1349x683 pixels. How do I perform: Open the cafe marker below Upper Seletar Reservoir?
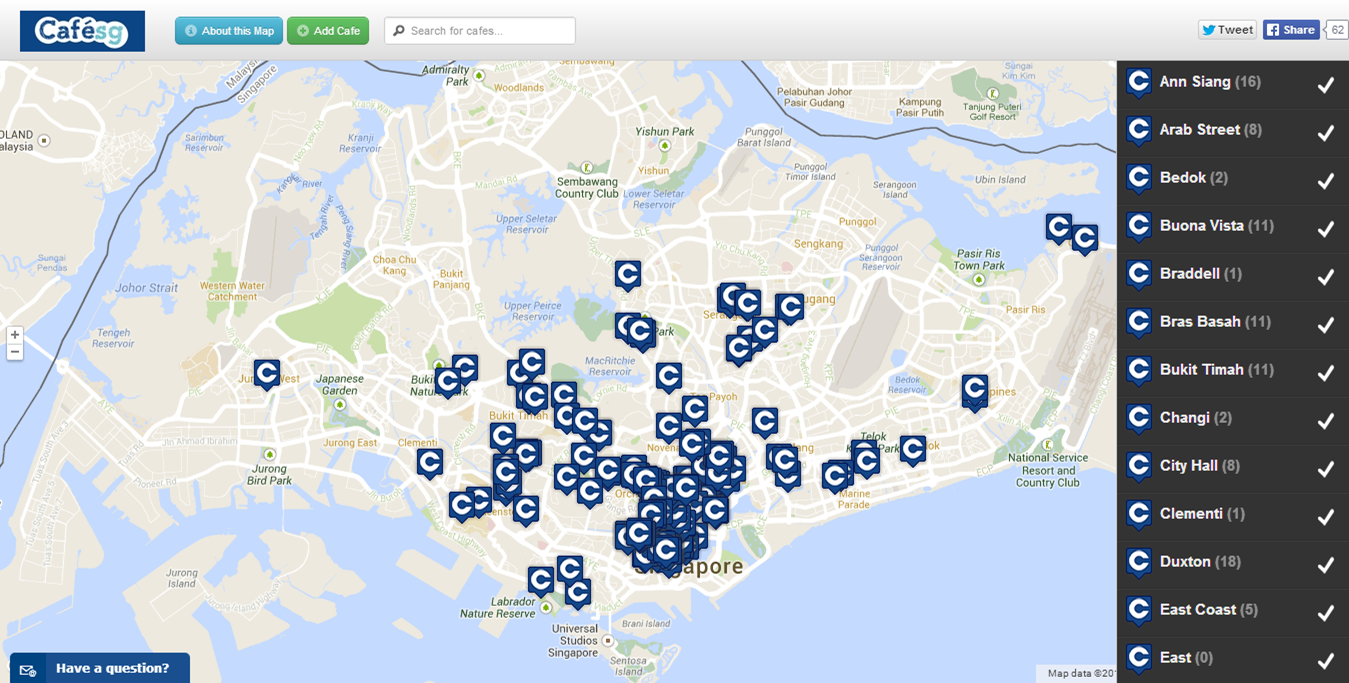click(628, 276)
